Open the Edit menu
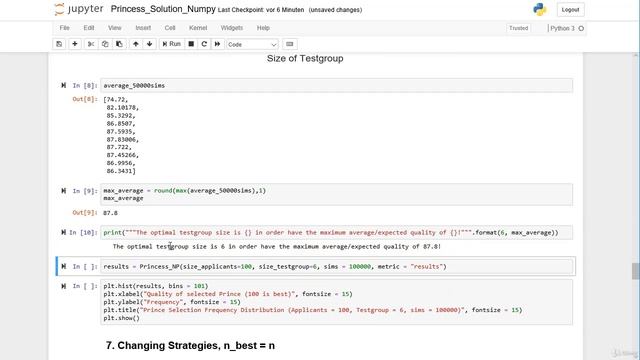The image size is (640, 360). (x=89, y=28)
